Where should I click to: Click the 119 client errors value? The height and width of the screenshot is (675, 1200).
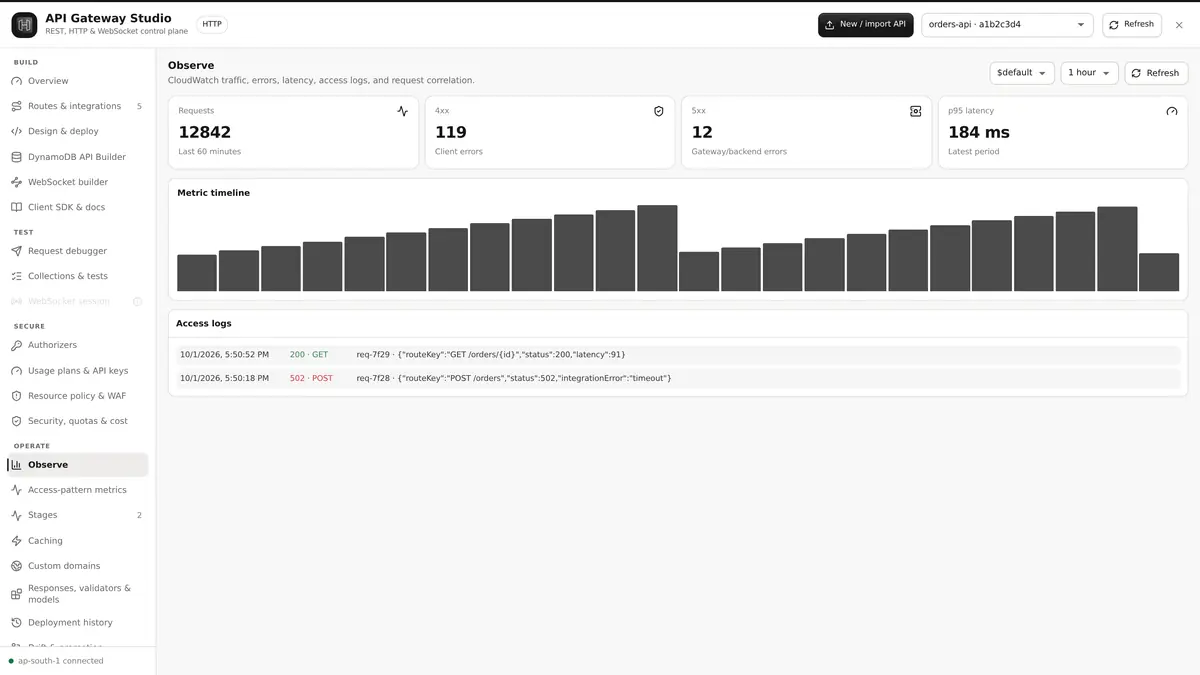451,132
